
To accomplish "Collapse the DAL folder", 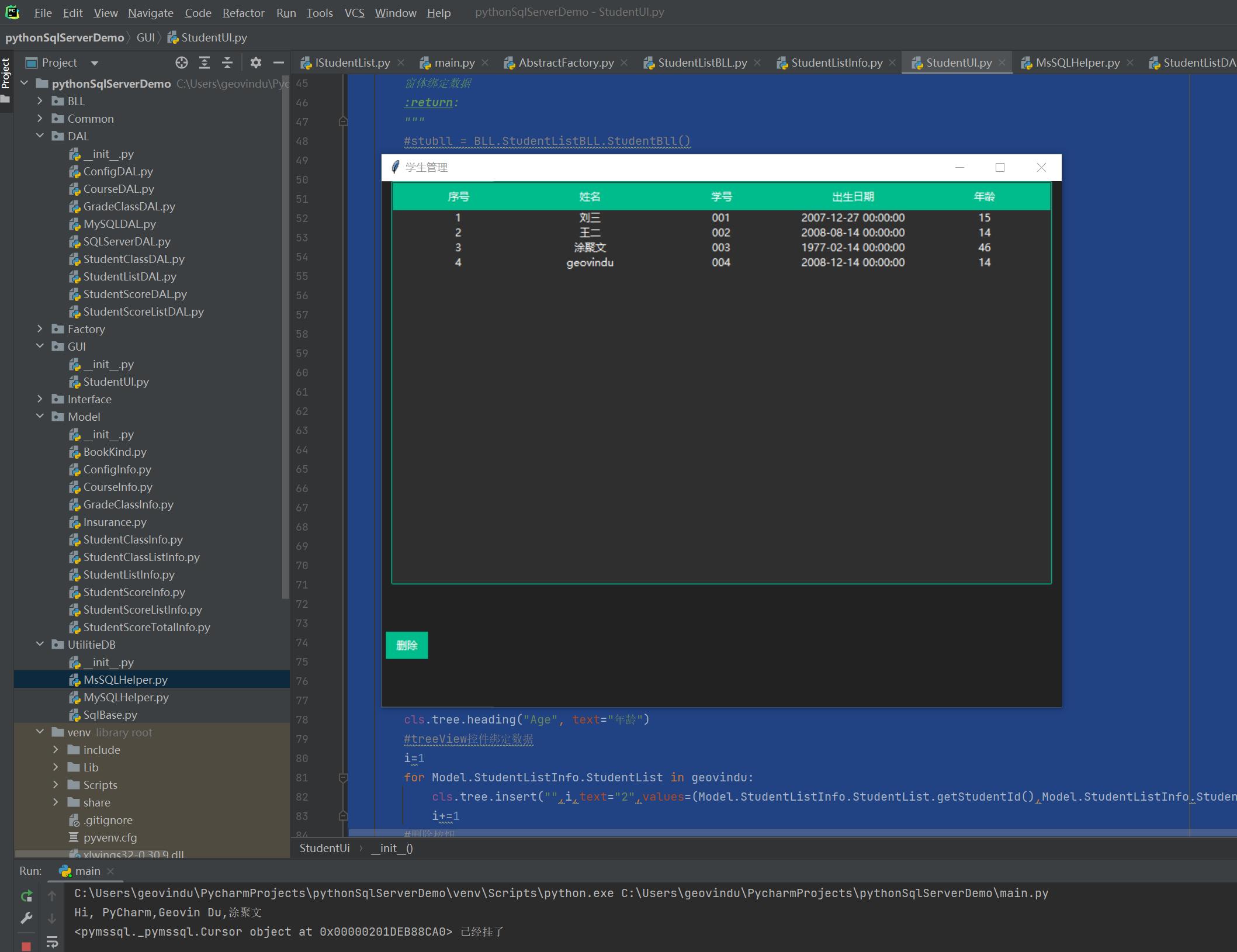I will point(40,136).
